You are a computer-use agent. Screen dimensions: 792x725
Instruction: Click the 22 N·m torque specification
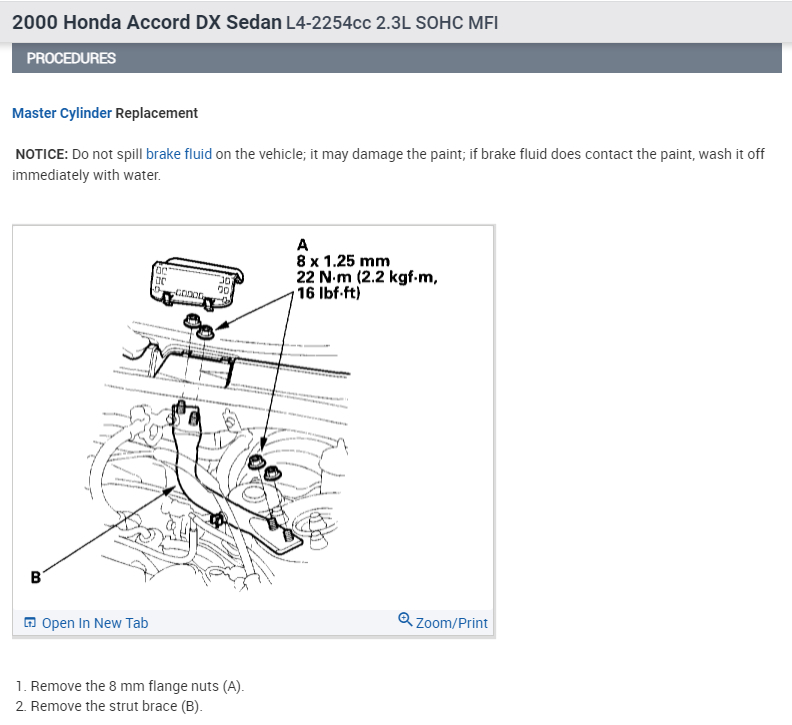[x=367, y=277]
